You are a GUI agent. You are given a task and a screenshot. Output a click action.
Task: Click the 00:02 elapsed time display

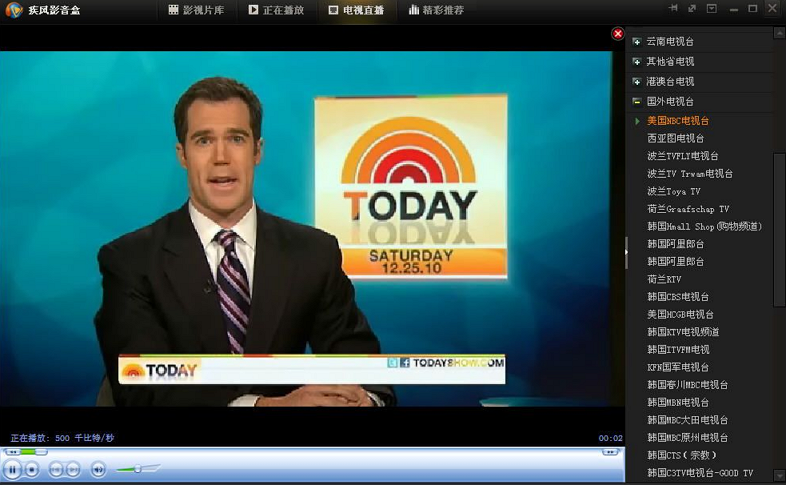(x=610, y=438)
